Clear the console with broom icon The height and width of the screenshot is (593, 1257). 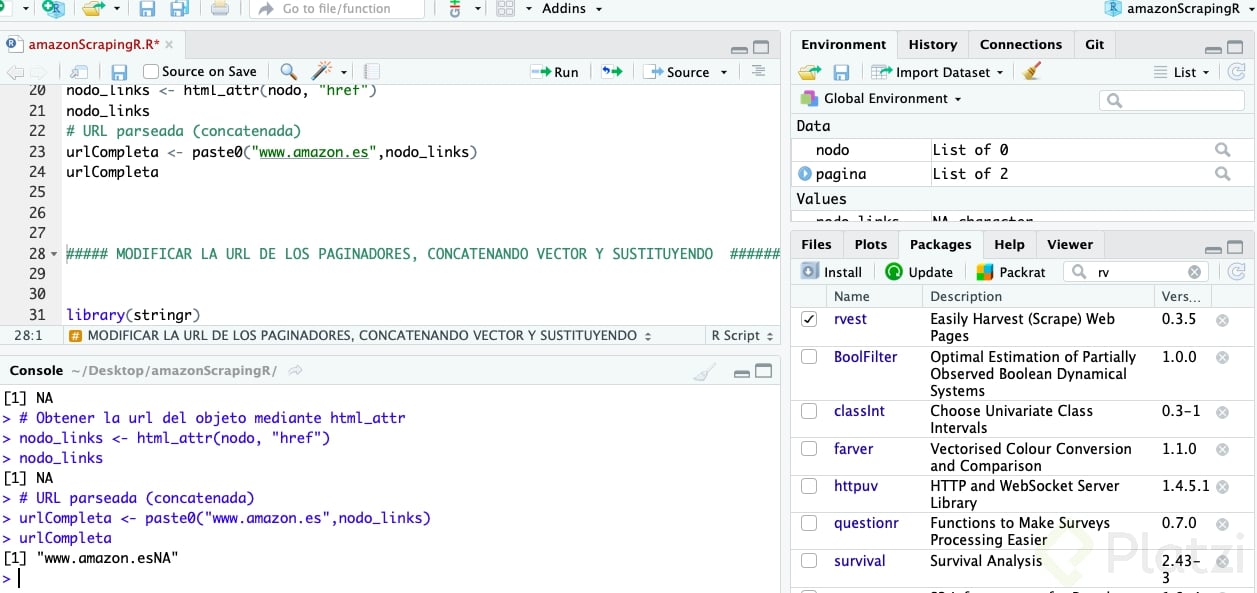click(704, 372)
